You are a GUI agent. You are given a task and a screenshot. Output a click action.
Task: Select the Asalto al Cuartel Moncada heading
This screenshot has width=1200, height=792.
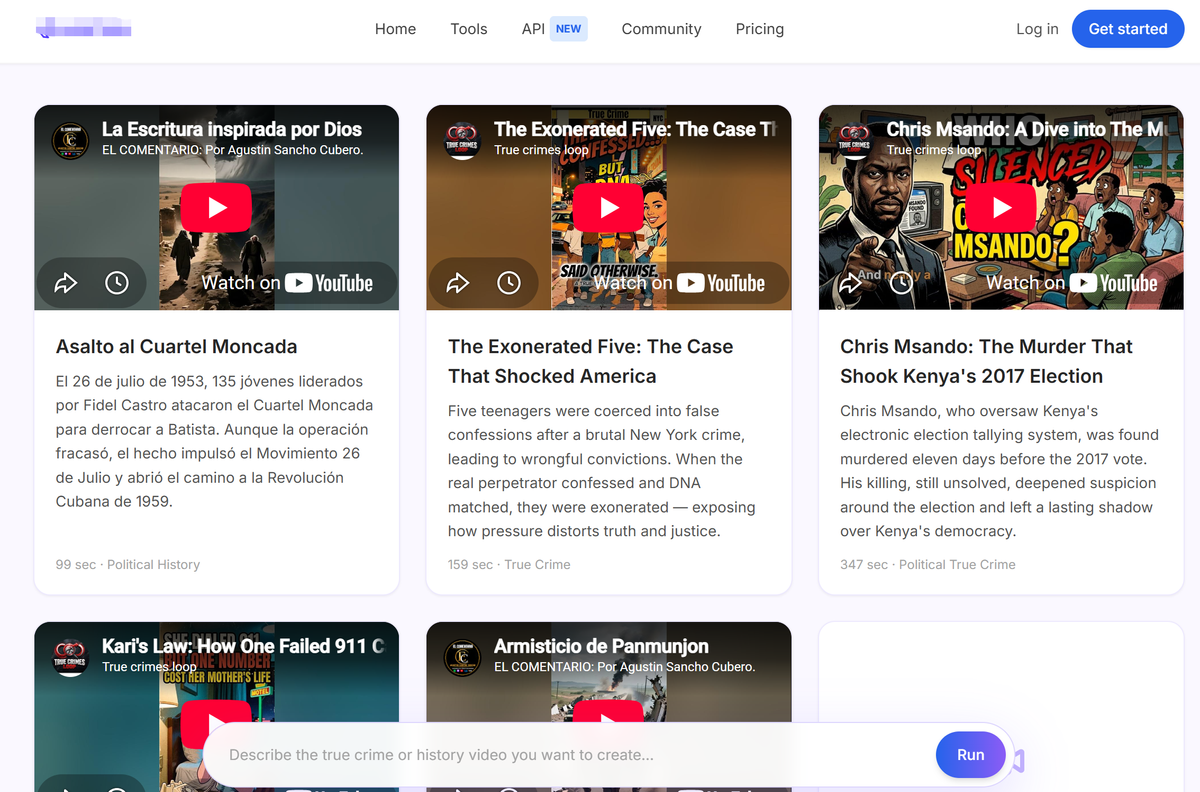coord(177,347)
